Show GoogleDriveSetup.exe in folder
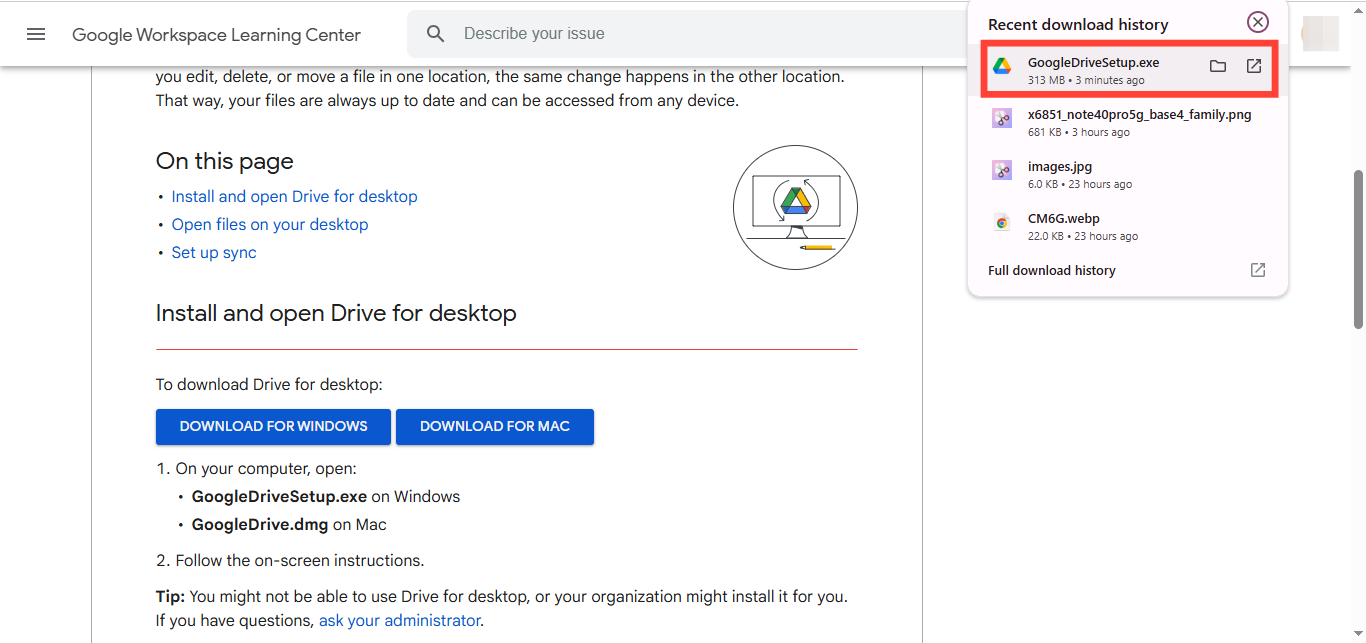Viewport: 1366px width, 643px height. (x=1217, y=66)
